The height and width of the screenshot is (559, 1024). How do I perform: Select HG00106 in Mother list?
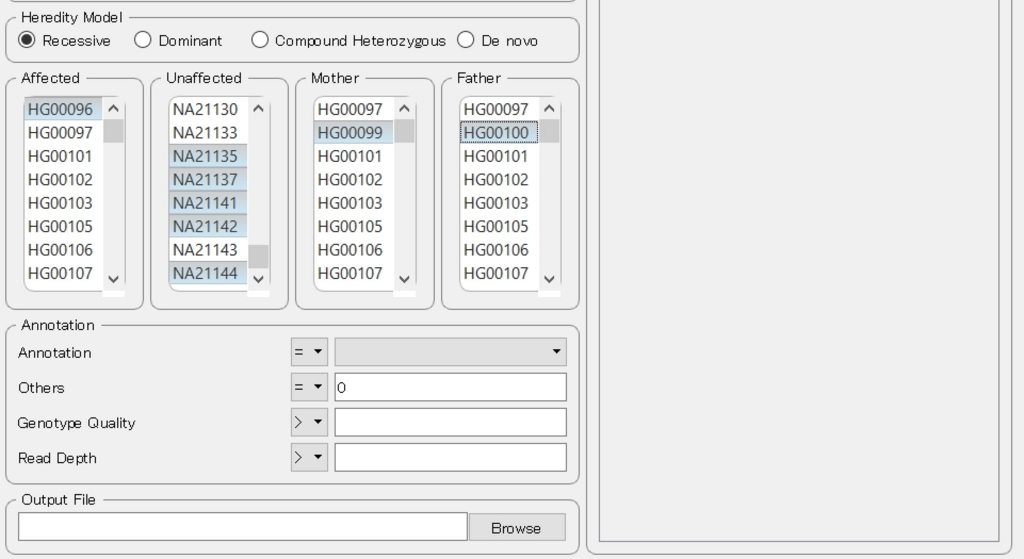pos(353,250)
